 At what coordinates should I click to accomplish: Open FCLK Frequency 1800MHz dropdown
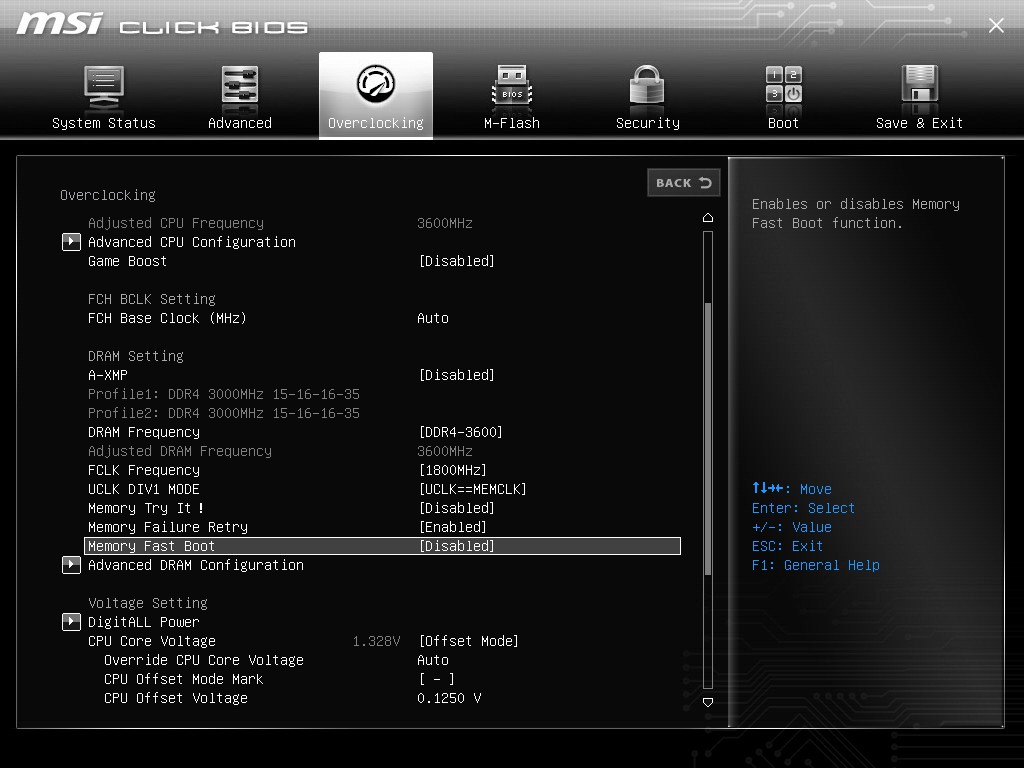coord(453,470)
